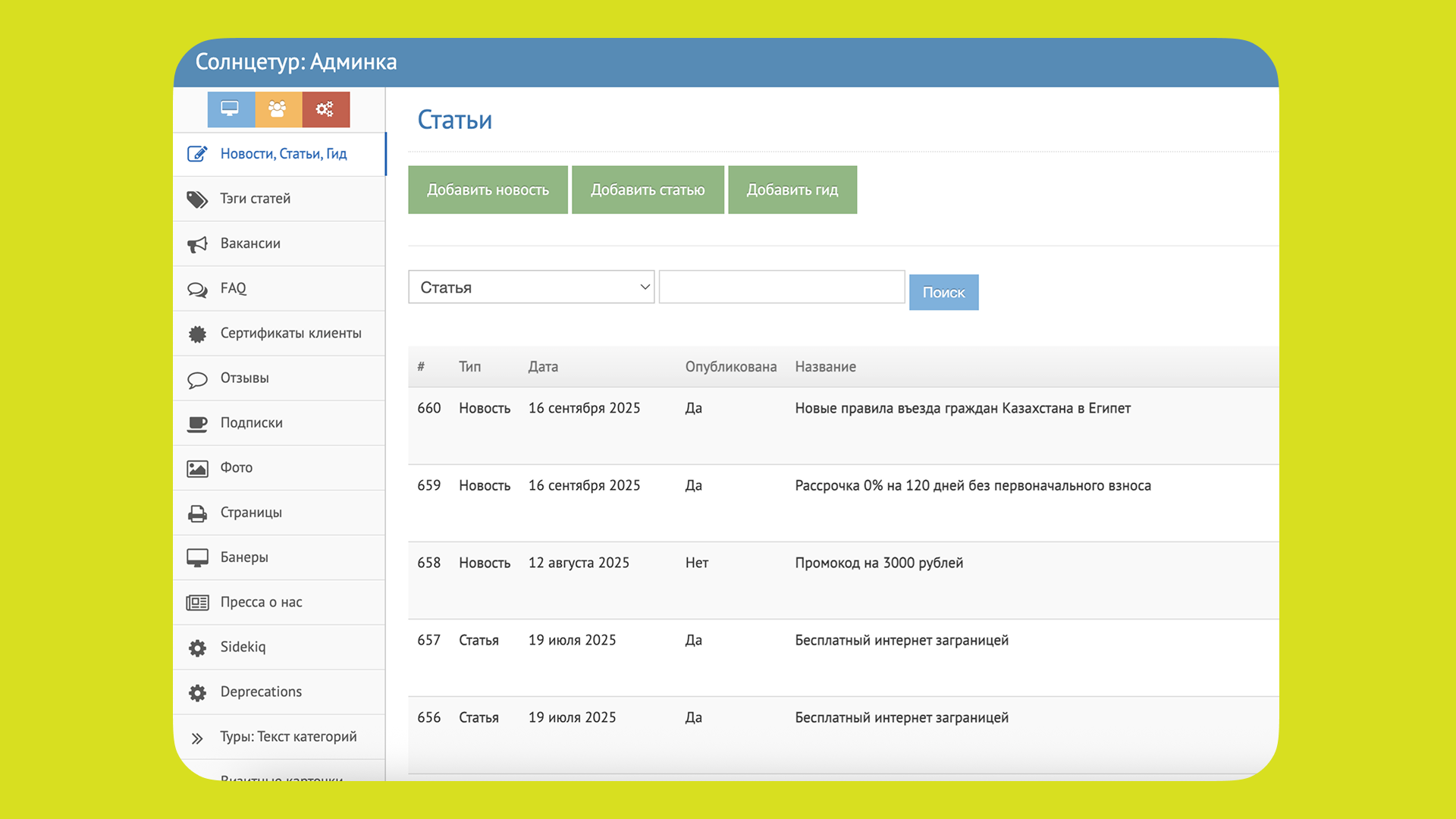
Task: Open the Статья type dropdown
Action: pos(531,287)
